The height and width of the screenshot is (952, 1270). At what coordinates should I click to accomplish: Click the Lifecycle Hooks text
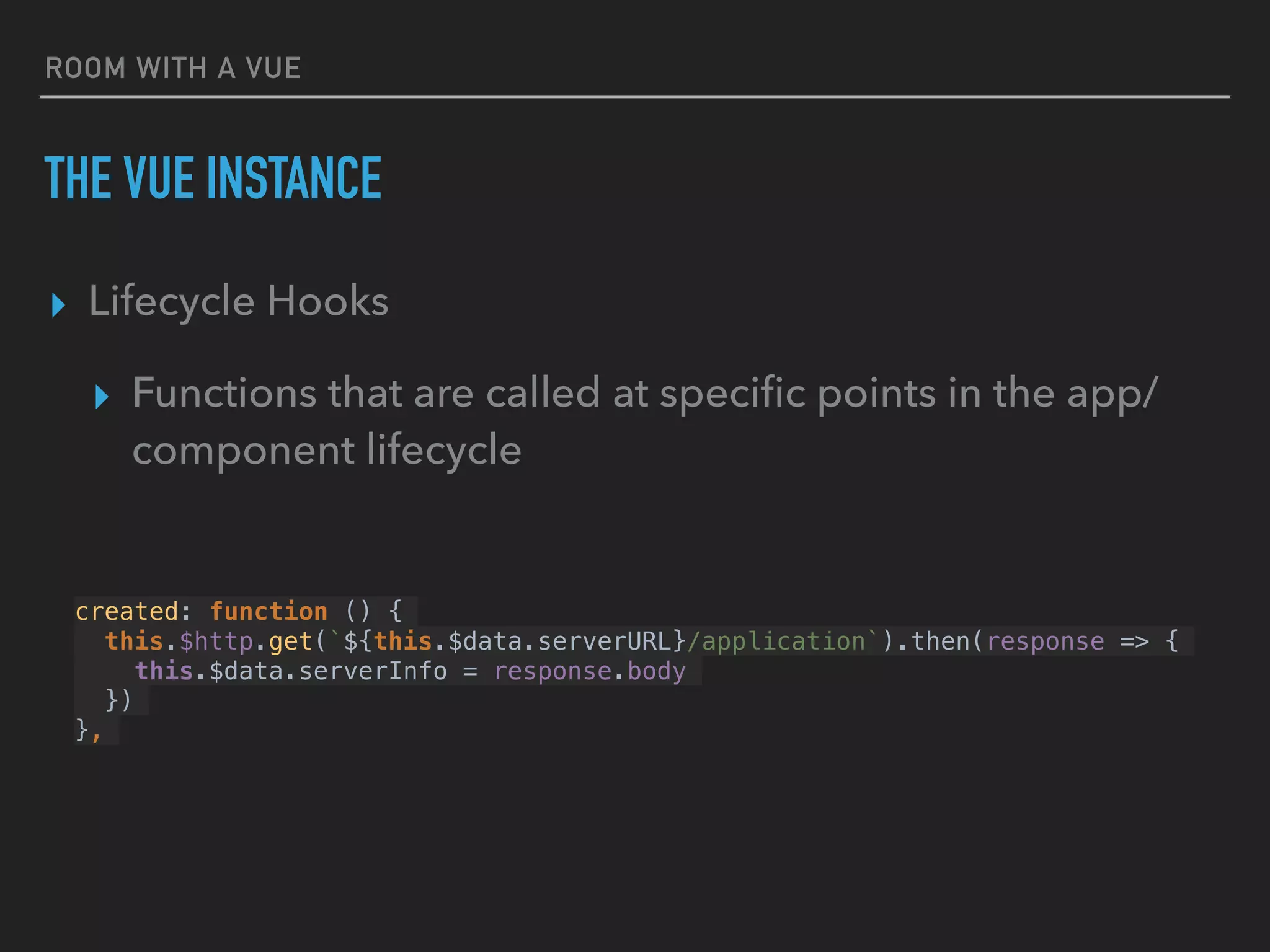point(239,302)
